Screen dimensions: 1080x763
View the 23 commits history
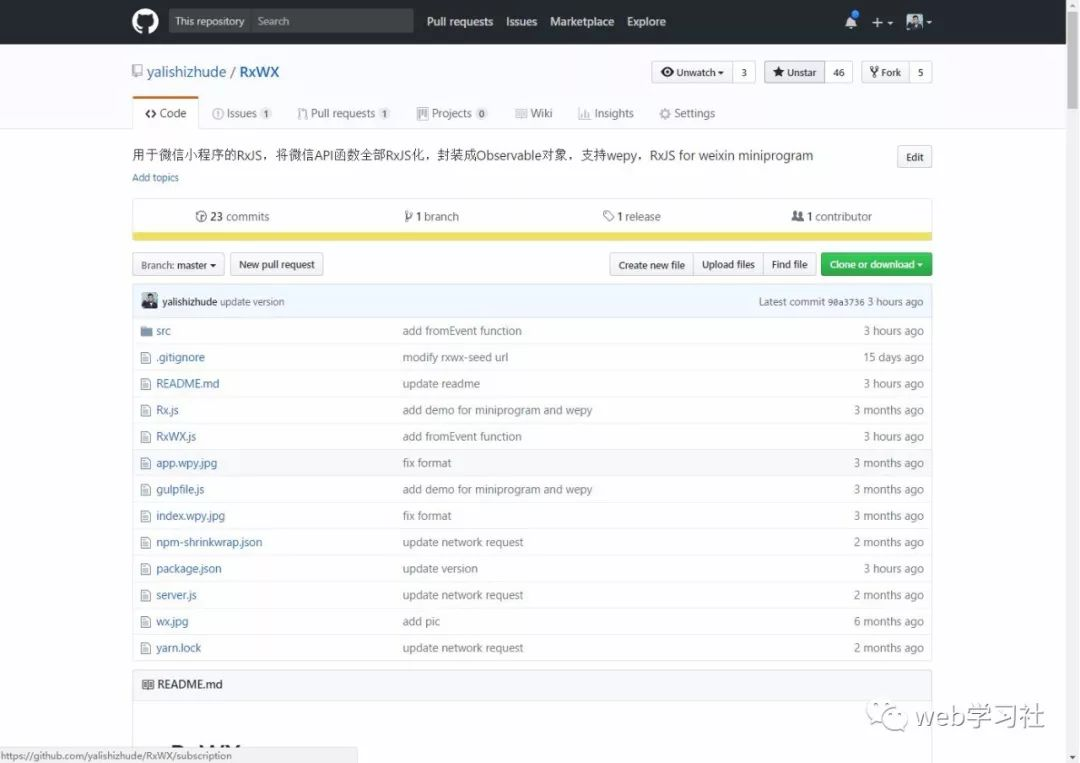point(232,217)
